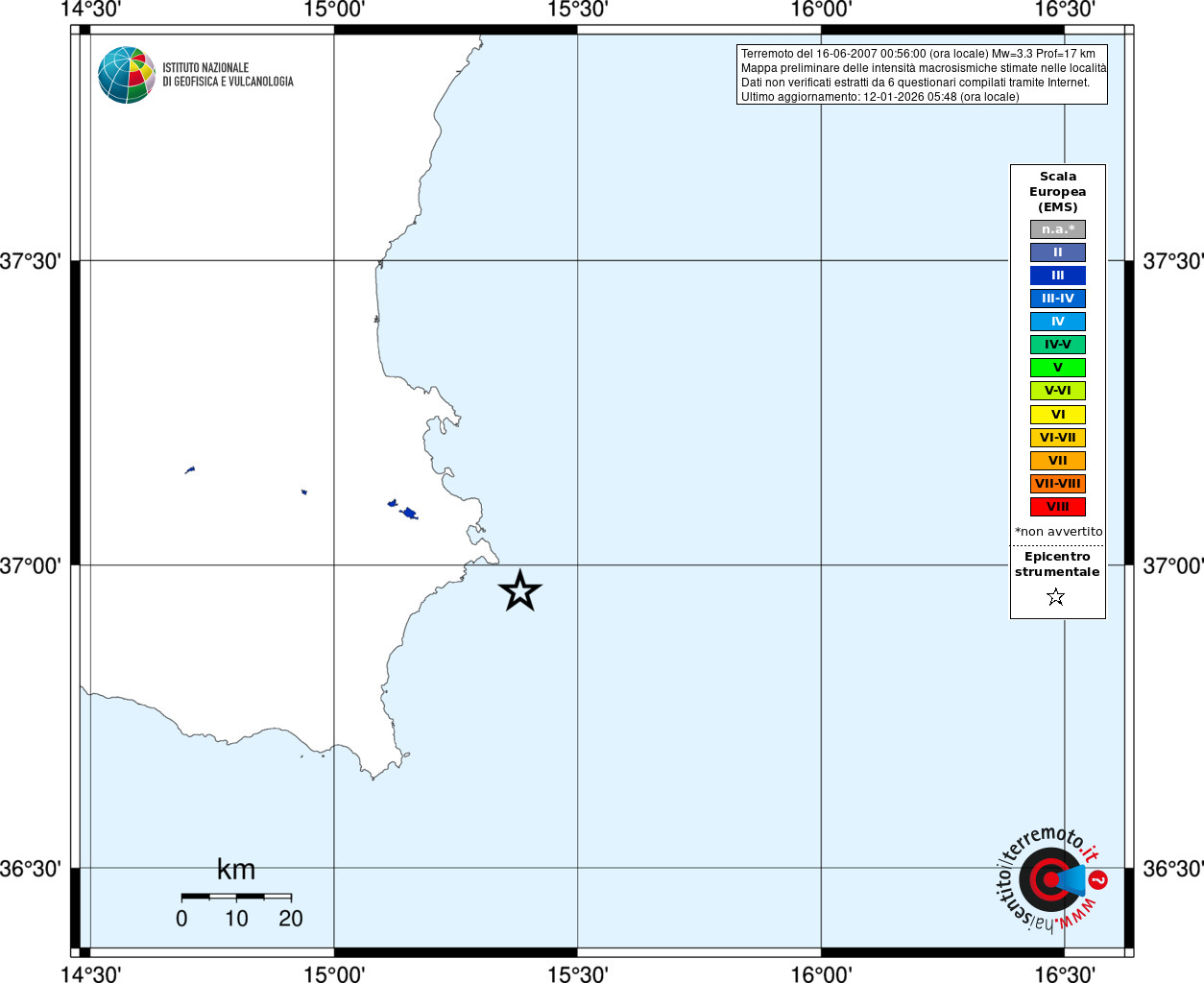Click the largest blue intensity marker on land
The width and height of the screenshot is (1204, 983).
coord(409,514)
